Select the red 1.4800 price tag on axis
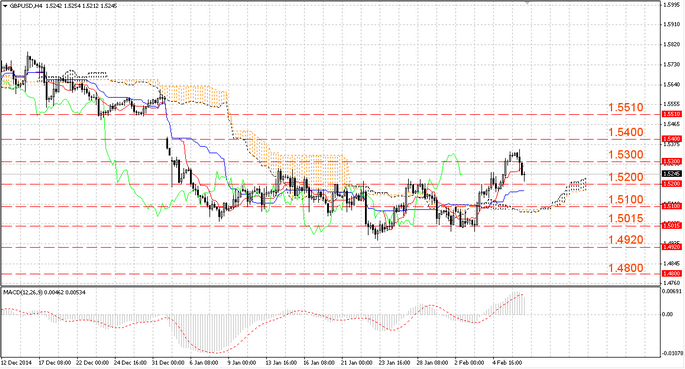The width and height of the screenshot is (685, 369). 671,273
